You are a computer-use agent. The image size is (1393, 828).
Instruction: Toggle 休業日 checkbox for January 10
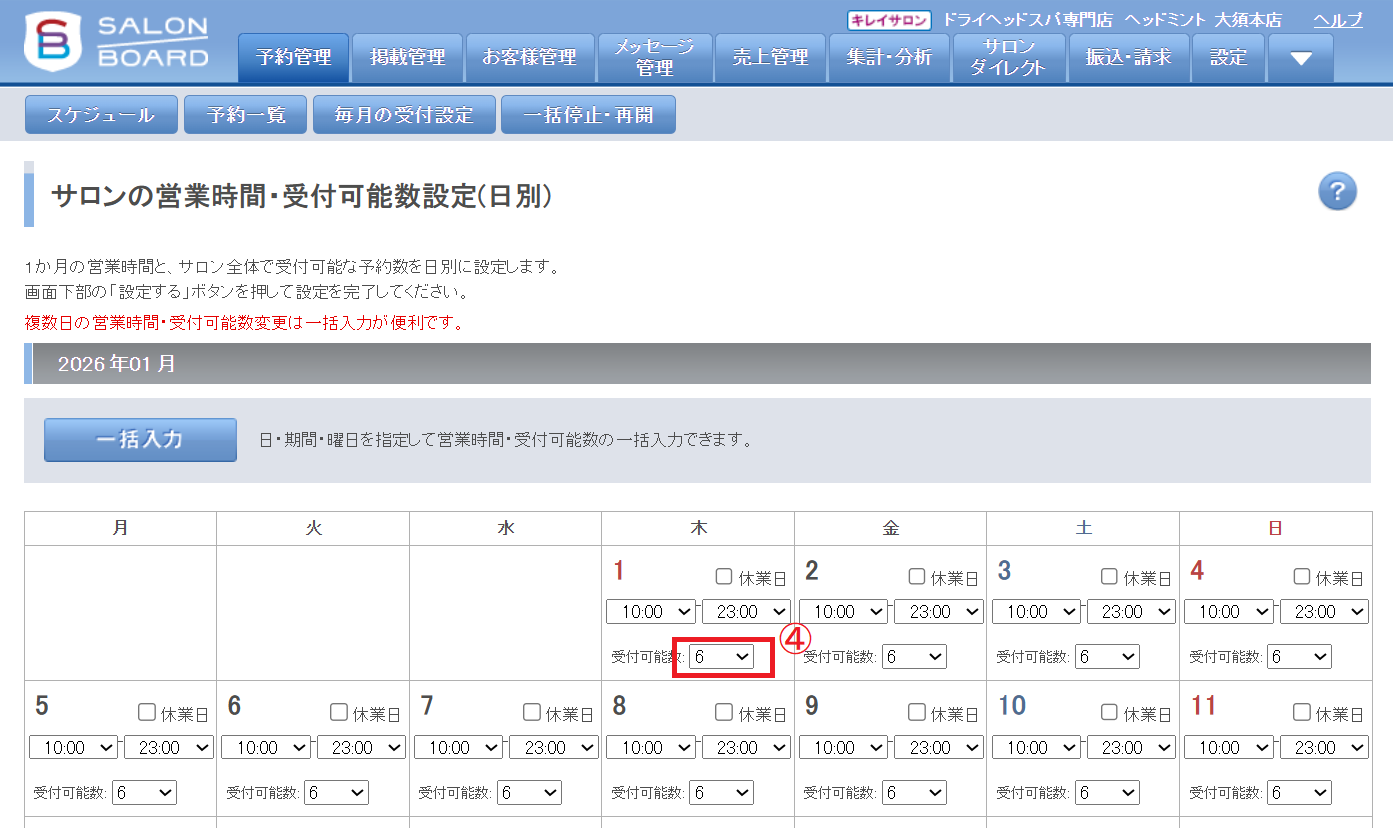pos(1109,712)
